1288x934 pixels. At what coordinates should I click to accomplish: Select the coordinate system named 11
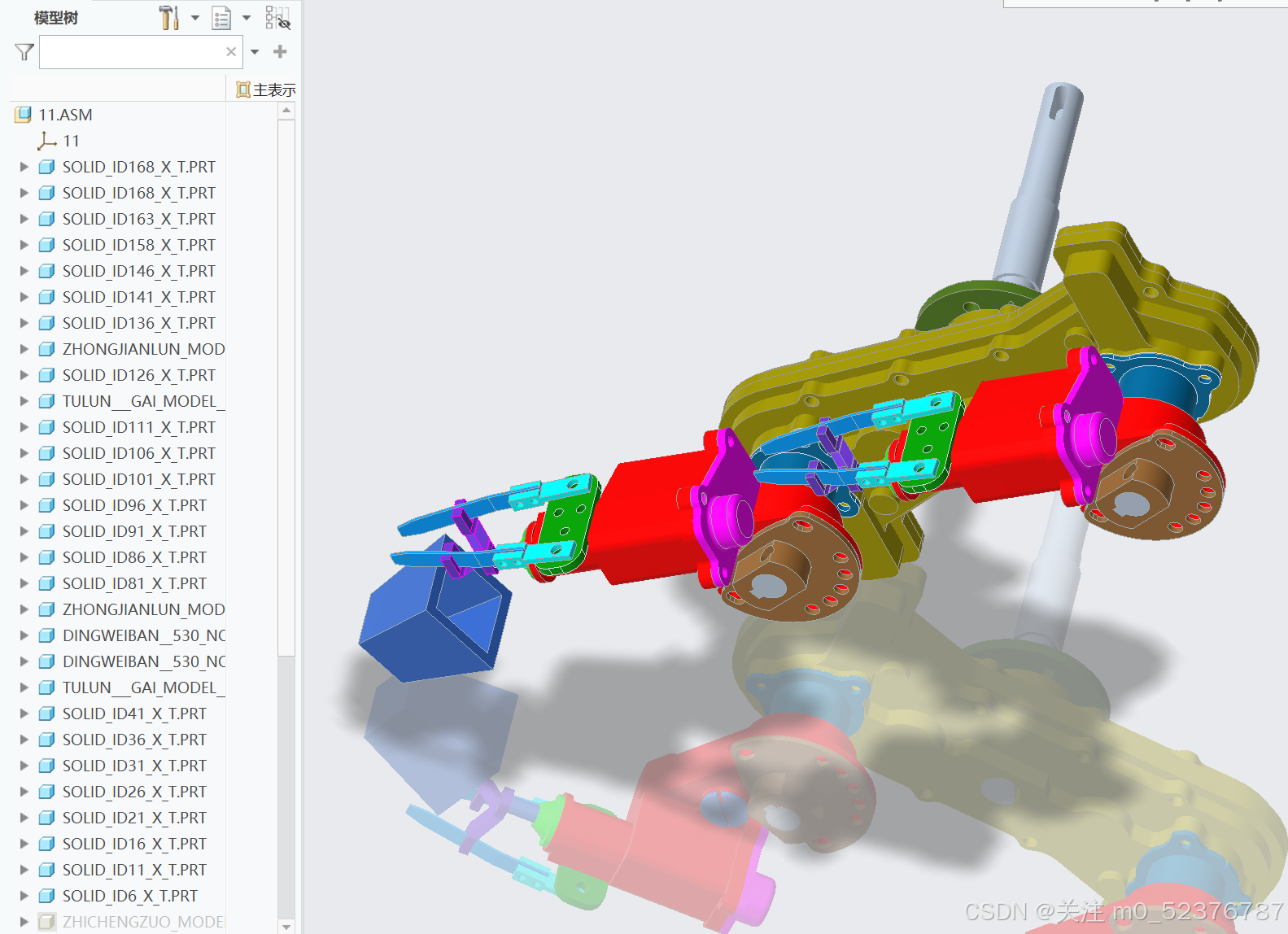(72, 141)
